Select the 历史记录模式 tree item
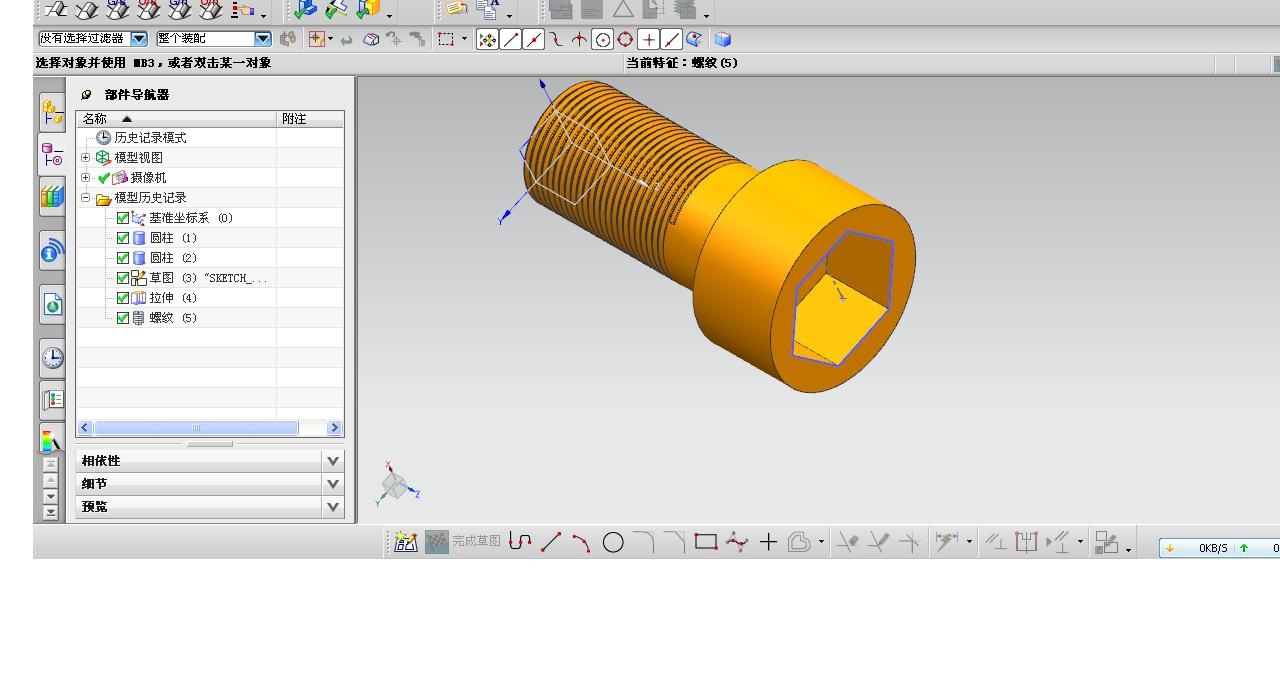The image size is (1280, 686). pyautogui.click(x=150, y=138)
